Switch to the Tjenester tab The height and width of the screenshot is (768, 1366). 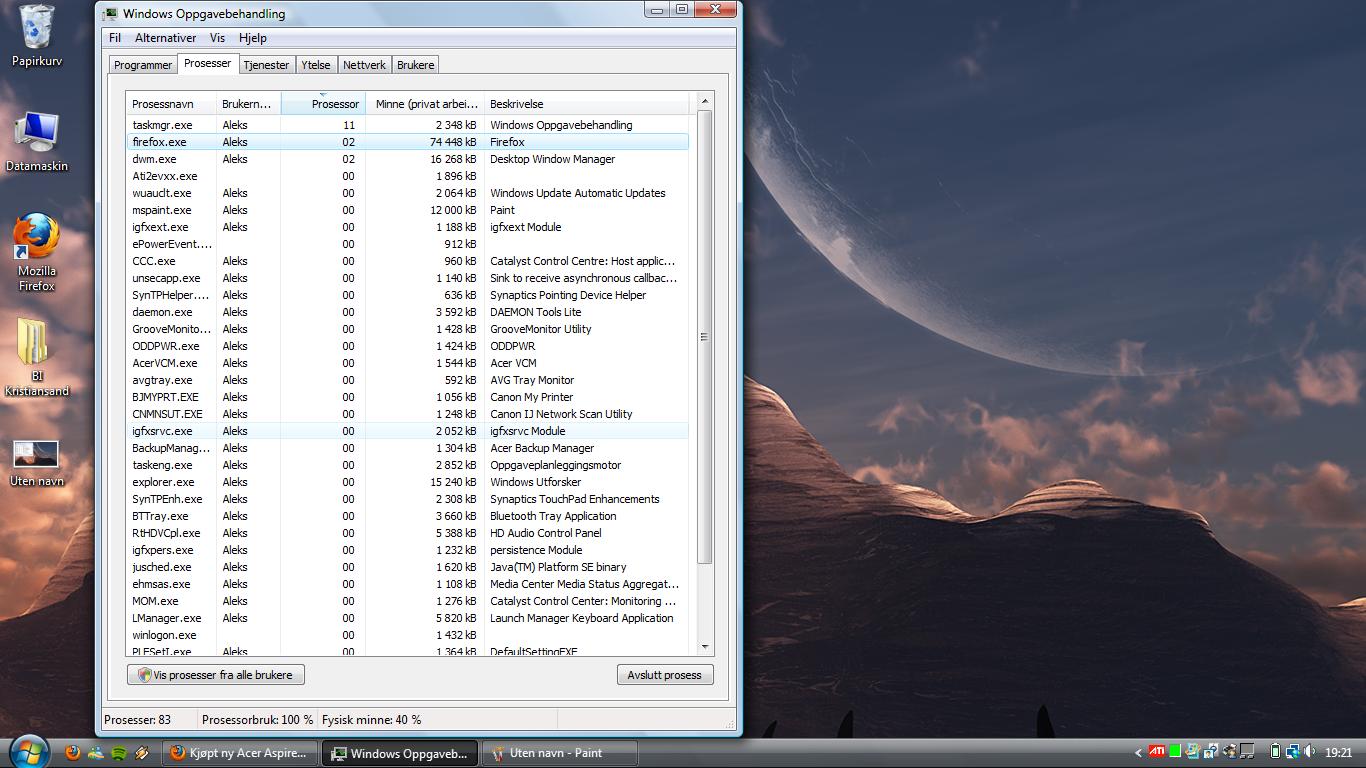point(266,65)
